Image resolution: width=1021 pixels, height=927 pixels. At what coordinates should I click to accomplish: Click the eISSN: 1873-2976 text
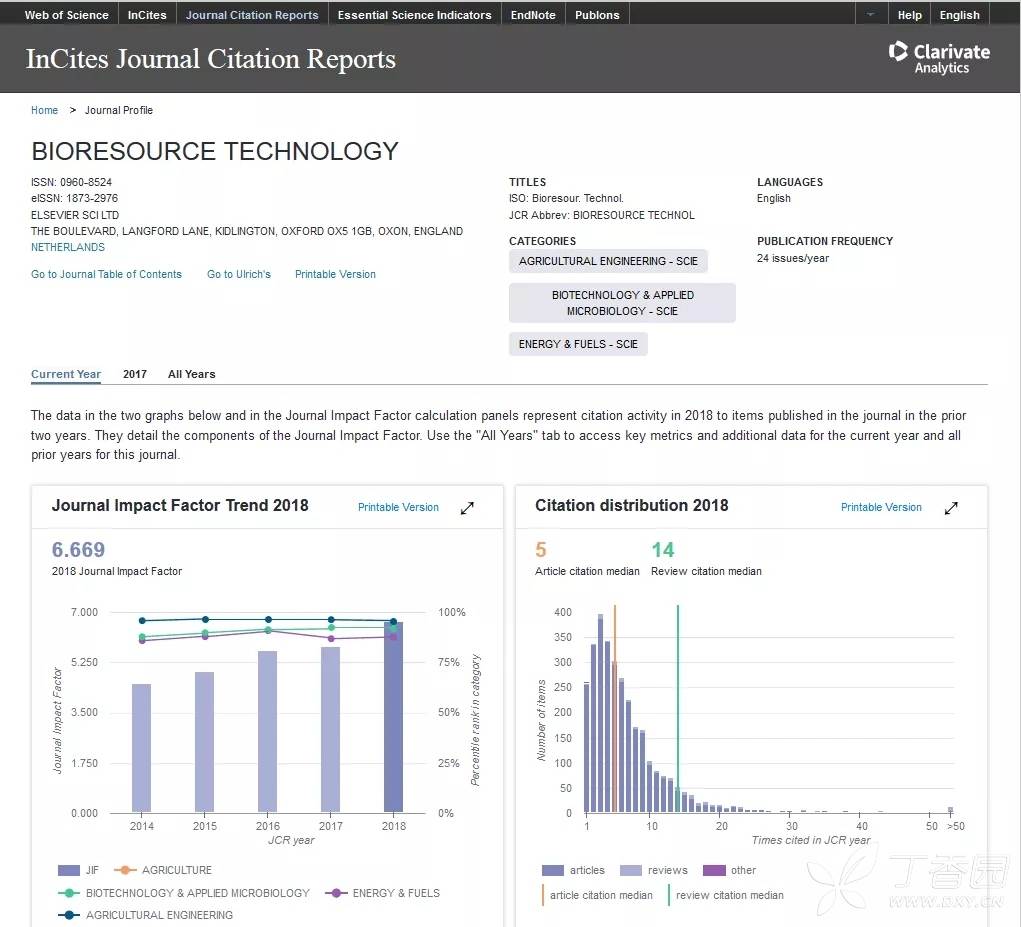(74, 198)
